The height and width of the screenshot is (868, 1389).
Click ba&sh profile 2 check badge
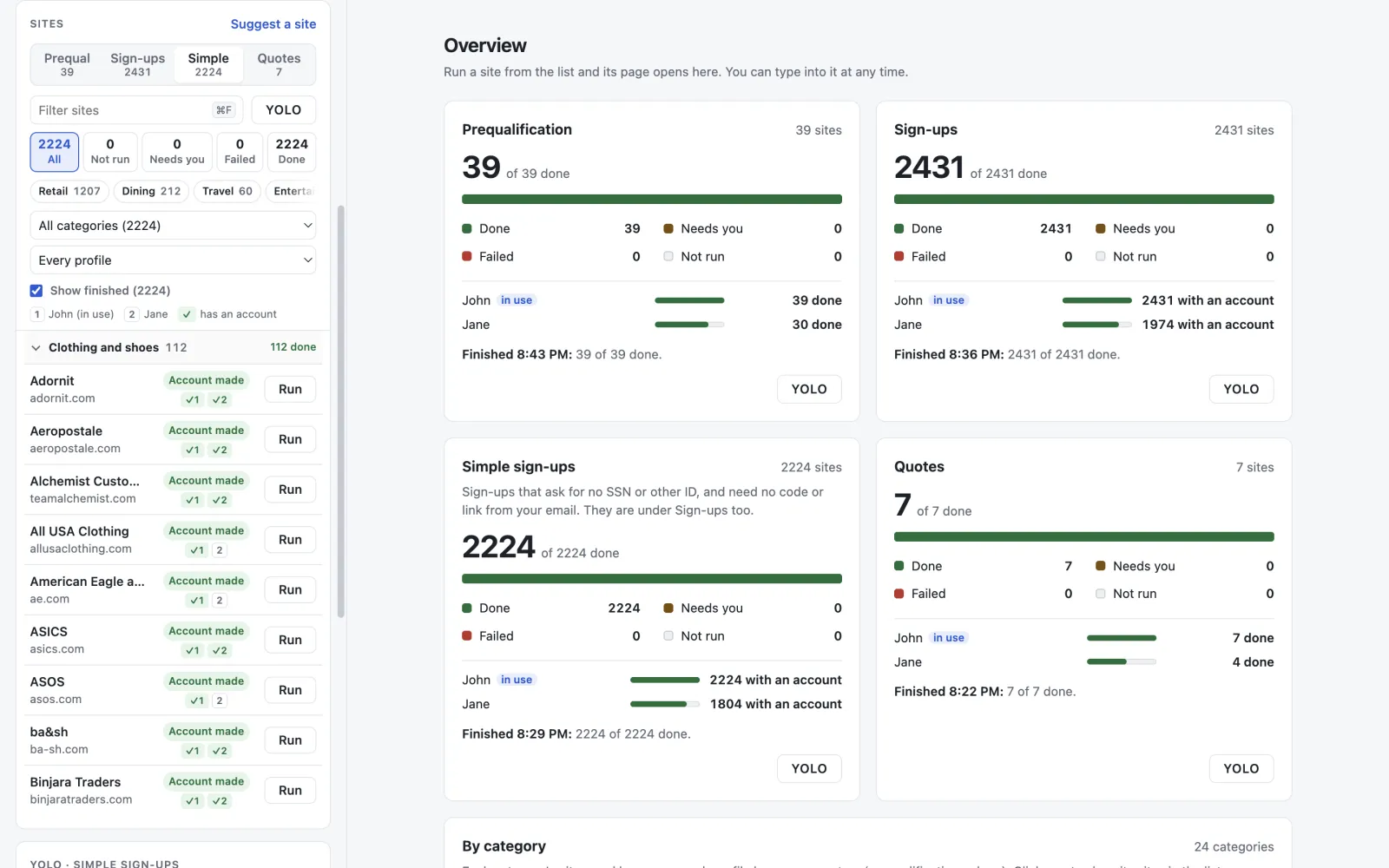220,751
